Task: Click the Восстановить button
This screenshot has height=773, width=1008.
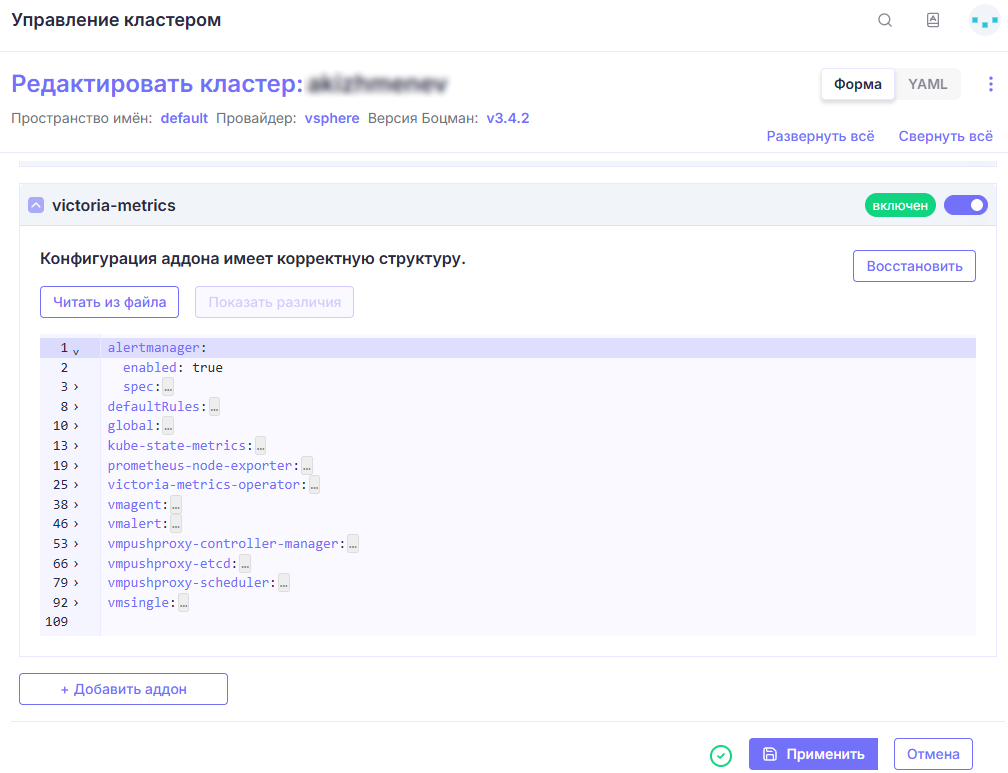Action: coord(914,266)
